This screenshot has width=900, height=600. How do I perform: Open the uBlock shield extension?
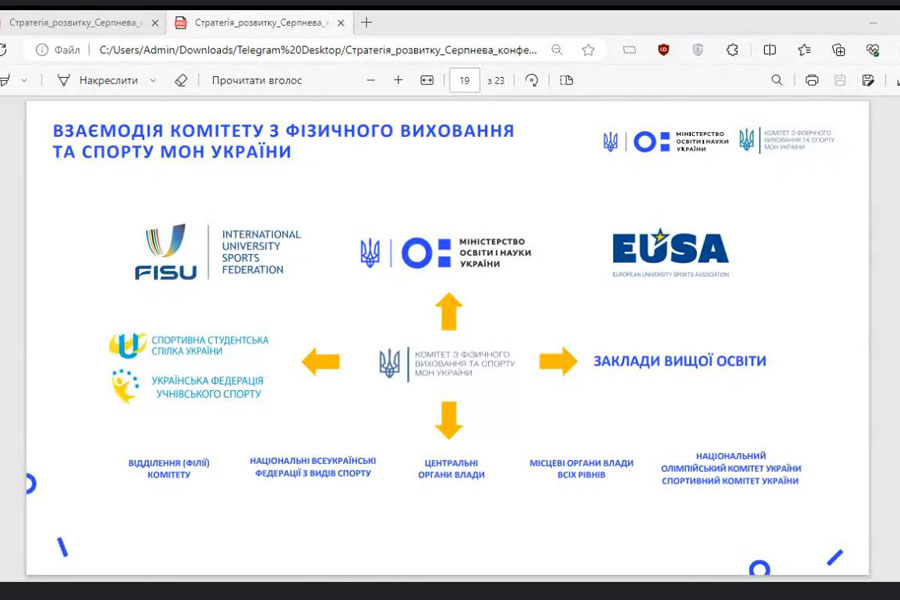pos(664,50)
